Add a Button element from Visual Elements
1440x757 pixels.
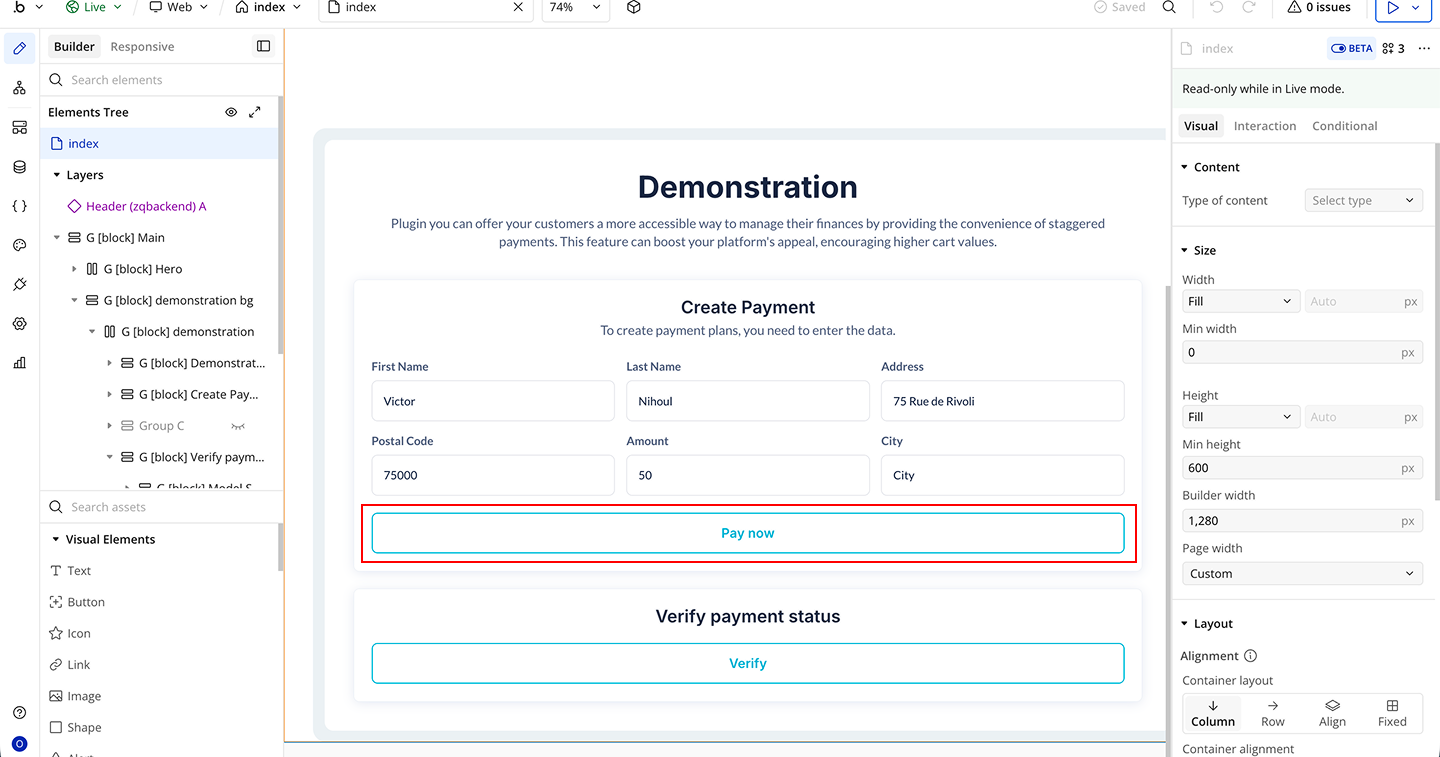pos(86,602)
